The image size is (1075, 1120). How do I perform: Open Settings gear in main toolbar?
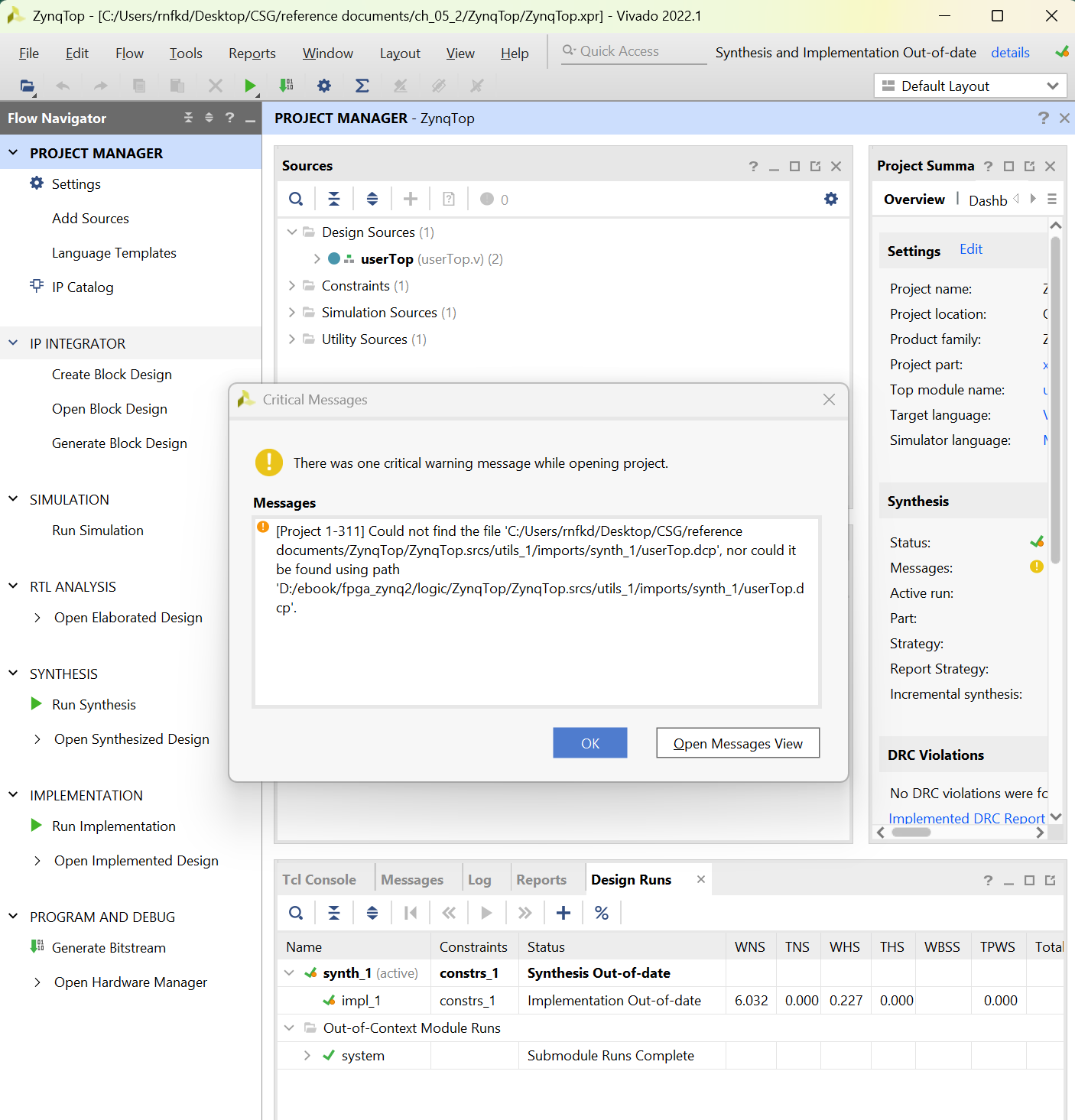coord(324,86)
